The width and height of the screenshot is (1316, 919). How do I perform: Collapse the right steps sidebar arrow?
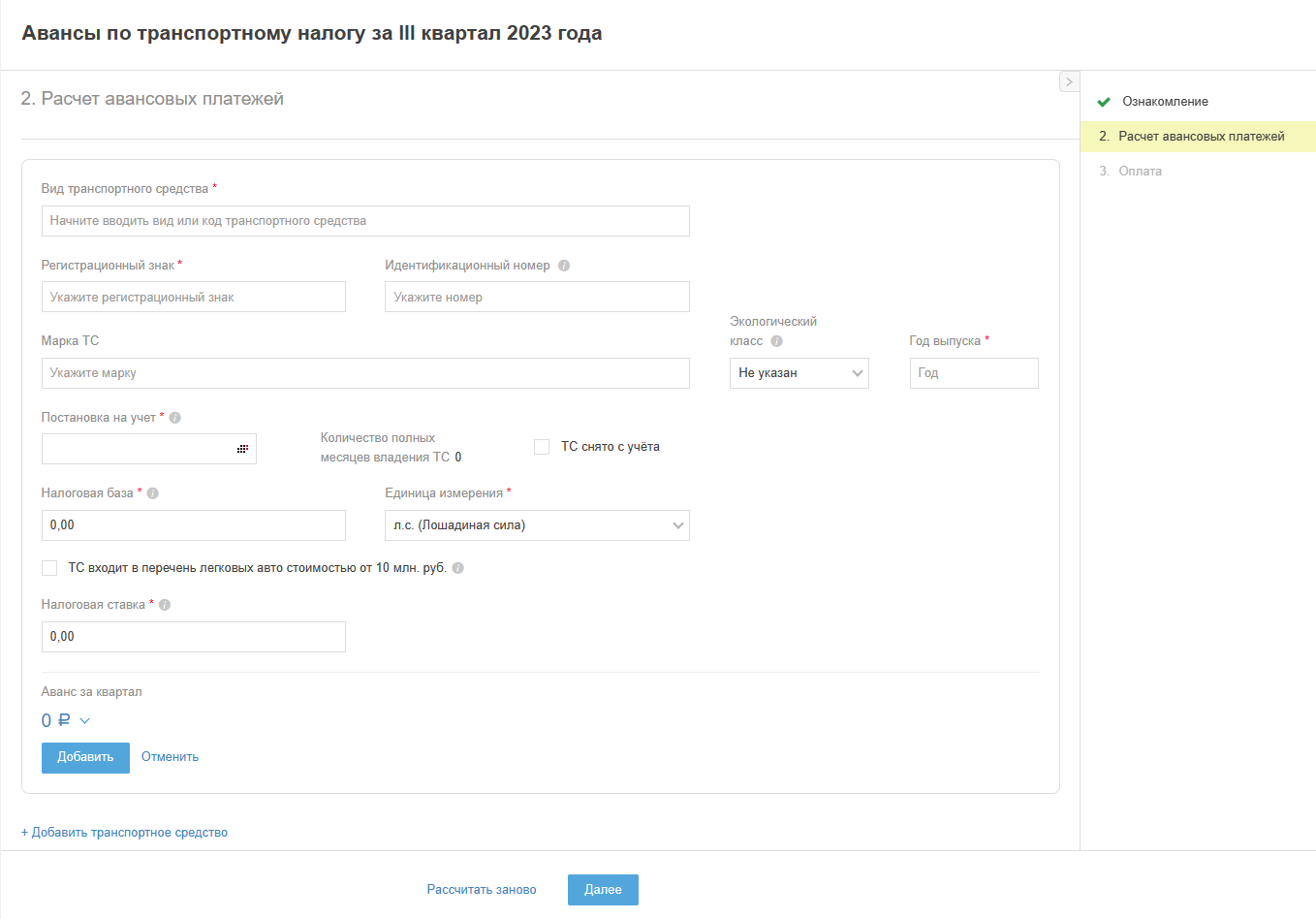1069,82
